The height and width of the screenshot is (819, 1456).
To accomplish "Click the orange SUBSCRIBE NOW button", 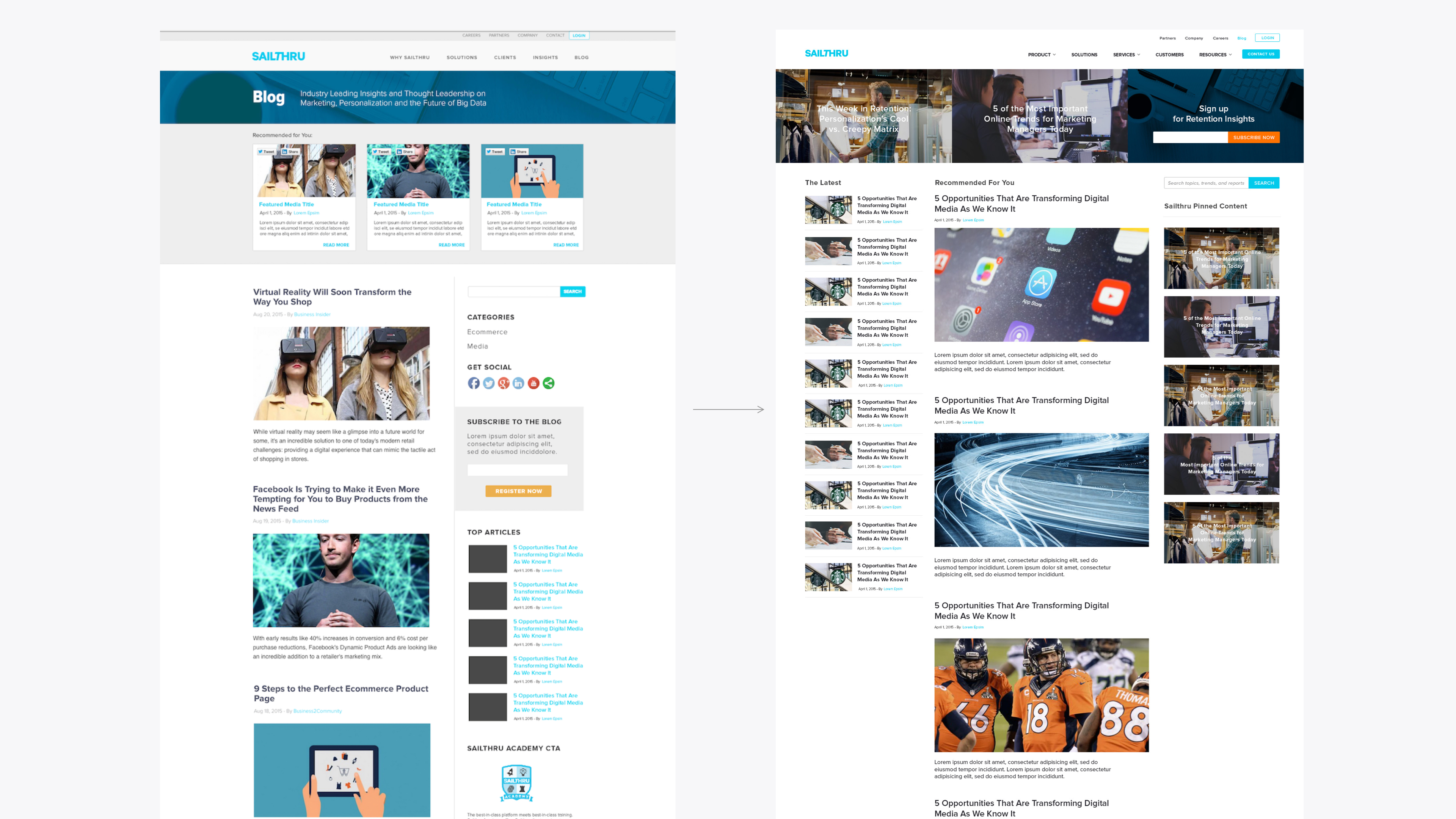I will (x=1253, y=137).
